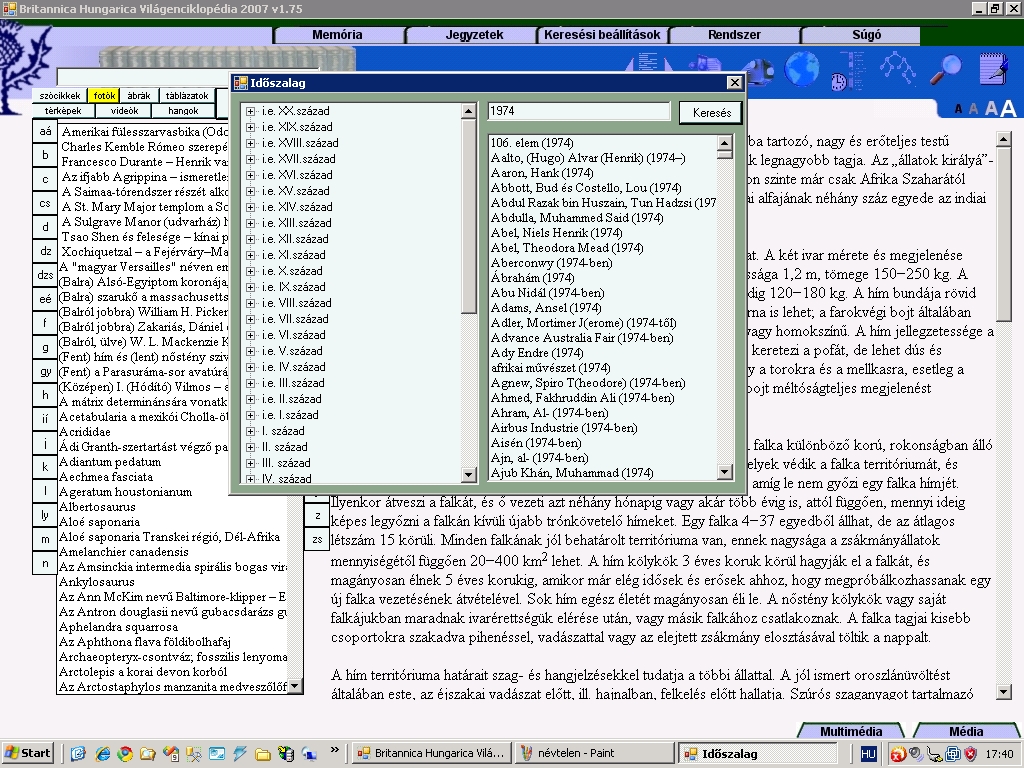Select Airbus Industrie (1974-ben) result
Image resolution: width=1024 pixels, height=768 pixels.
(564, 428)
